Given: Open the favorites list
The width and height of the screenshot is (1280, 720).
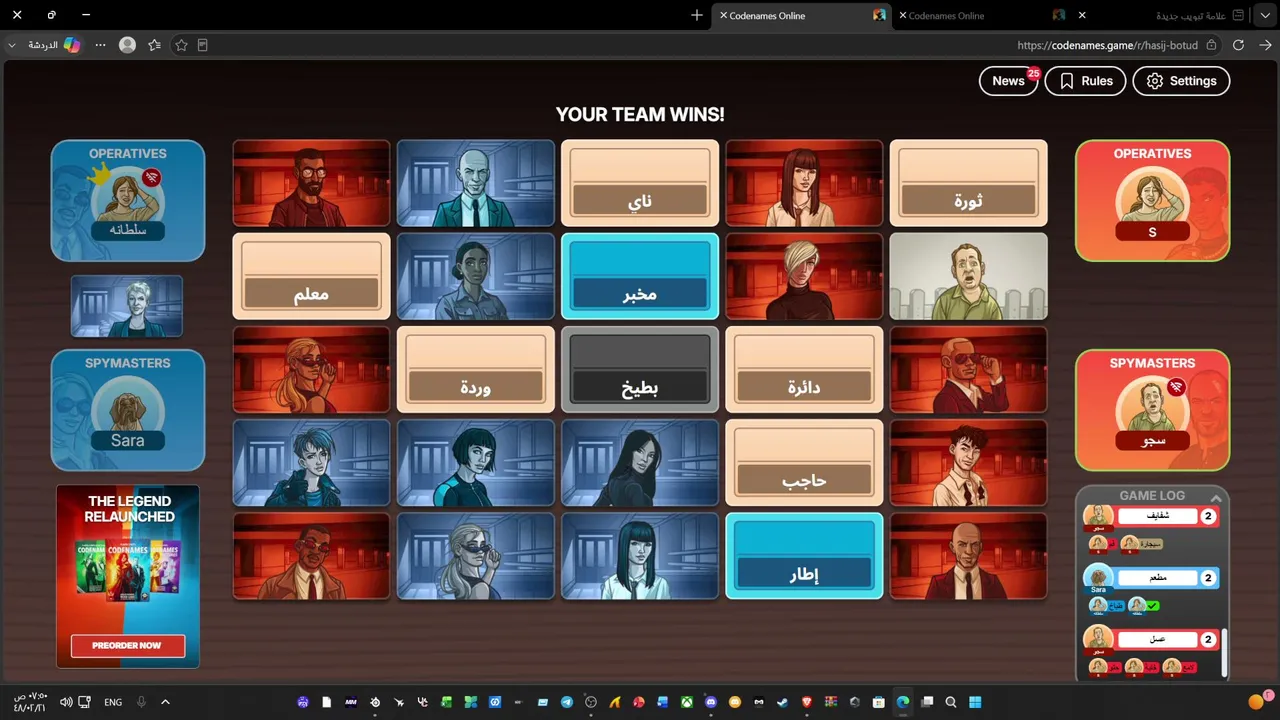Looking at the screenshot, I should point(154,45).
